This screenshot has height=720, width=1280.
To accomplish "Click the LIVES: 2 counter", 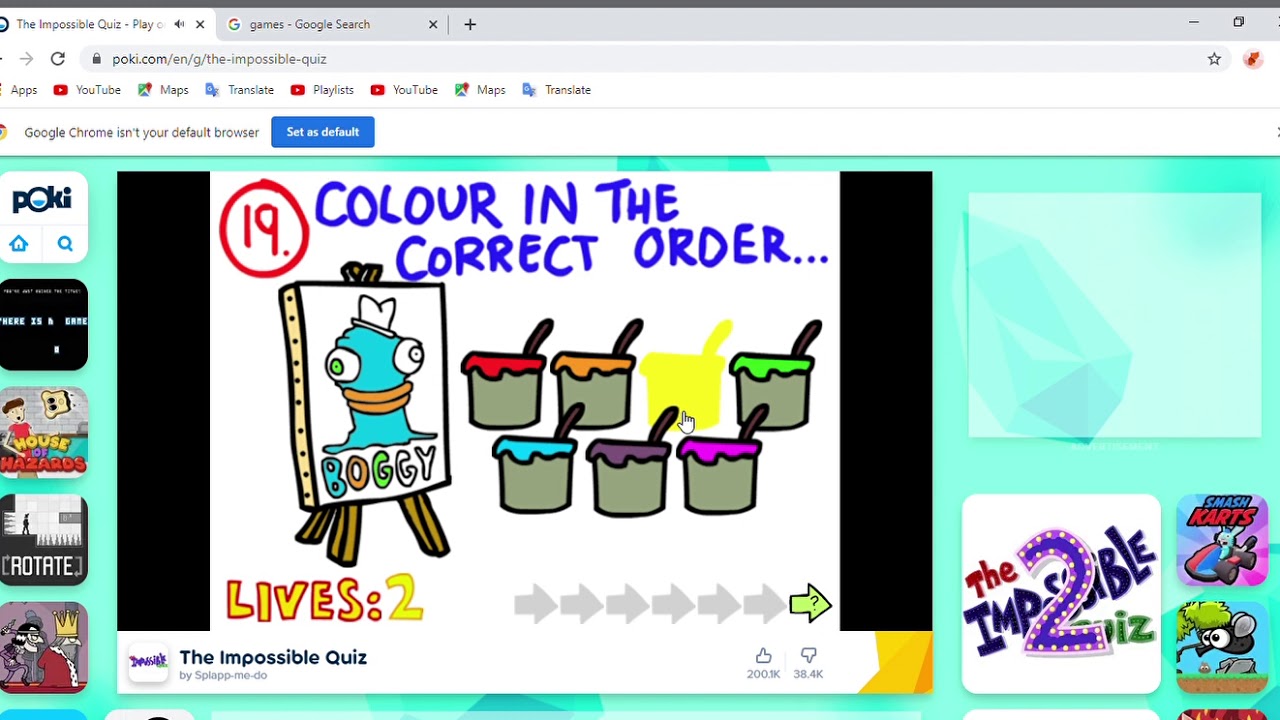I will 324,600.
